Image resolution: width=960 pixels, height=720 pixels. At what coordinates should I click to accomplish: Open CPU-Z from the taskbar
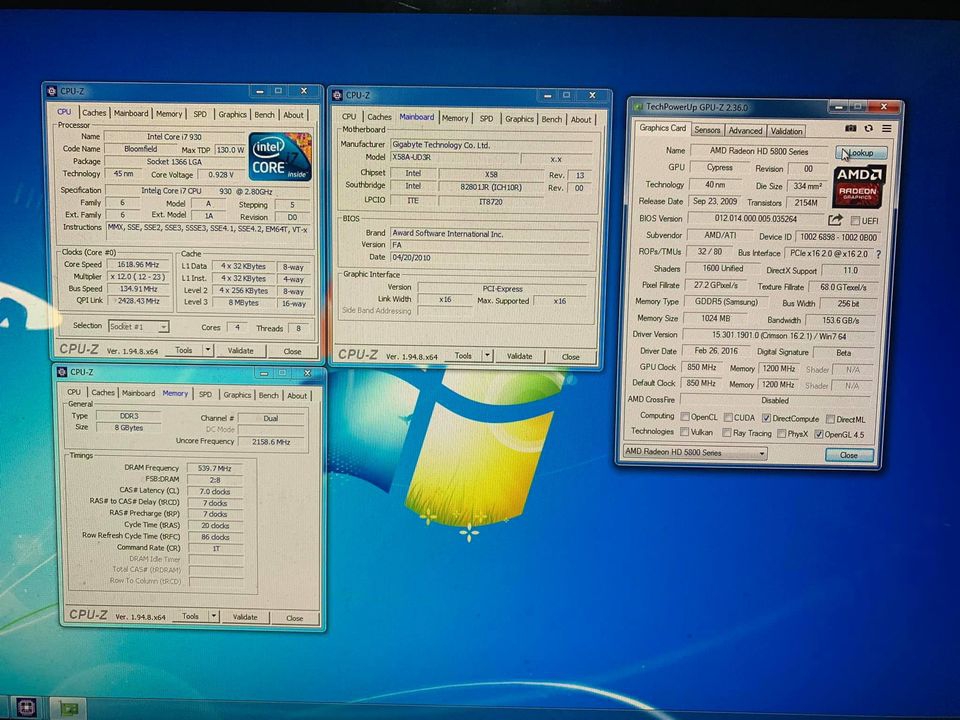[x=25, y=708]
